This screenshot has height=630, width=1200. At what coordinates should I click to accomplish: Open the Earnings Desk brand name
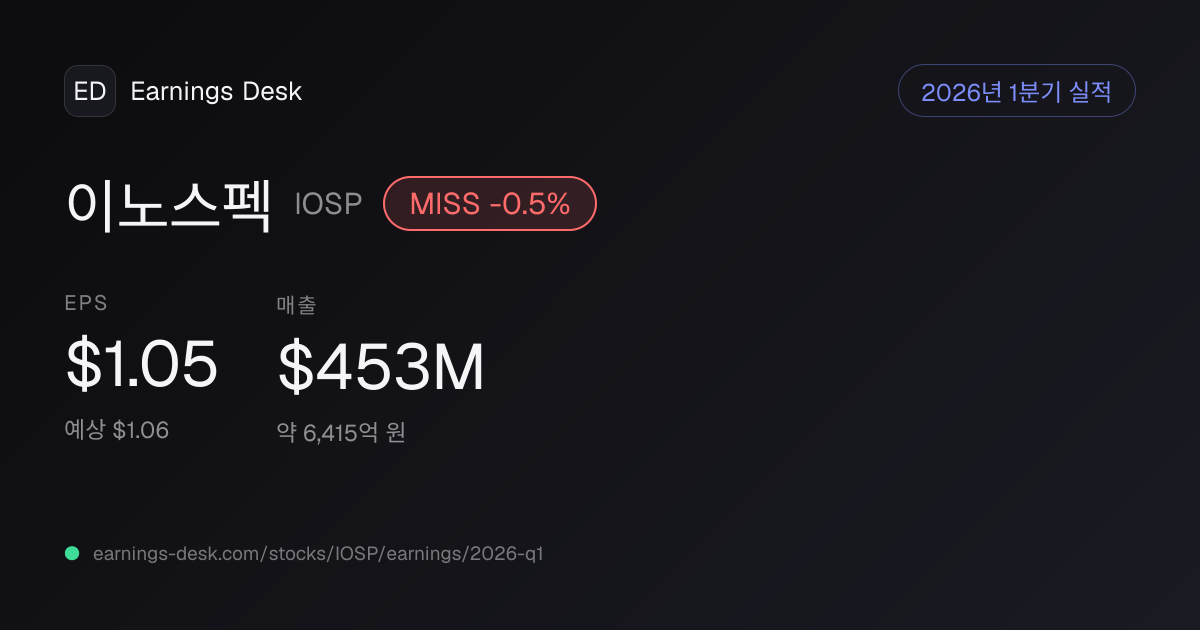point(216,91)
